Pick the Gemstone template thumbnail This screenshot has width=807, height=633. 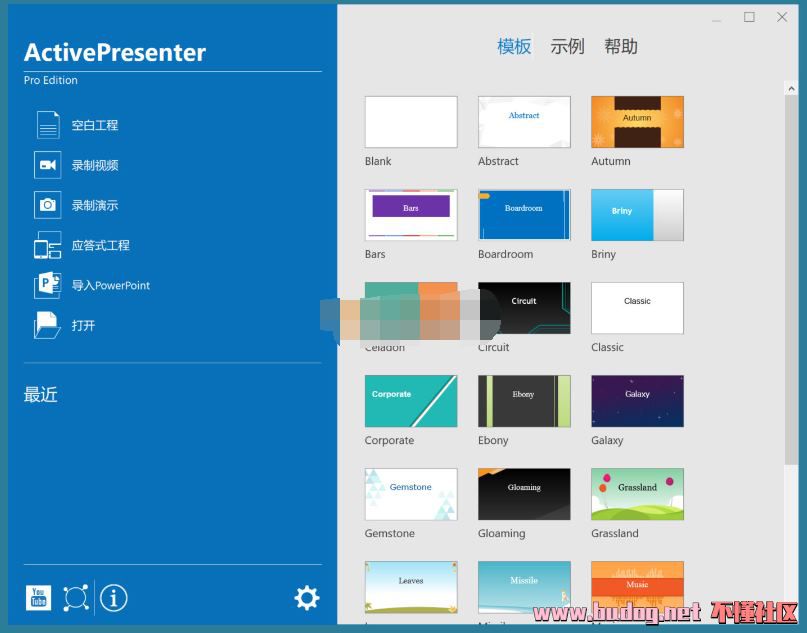coord(411,494)
